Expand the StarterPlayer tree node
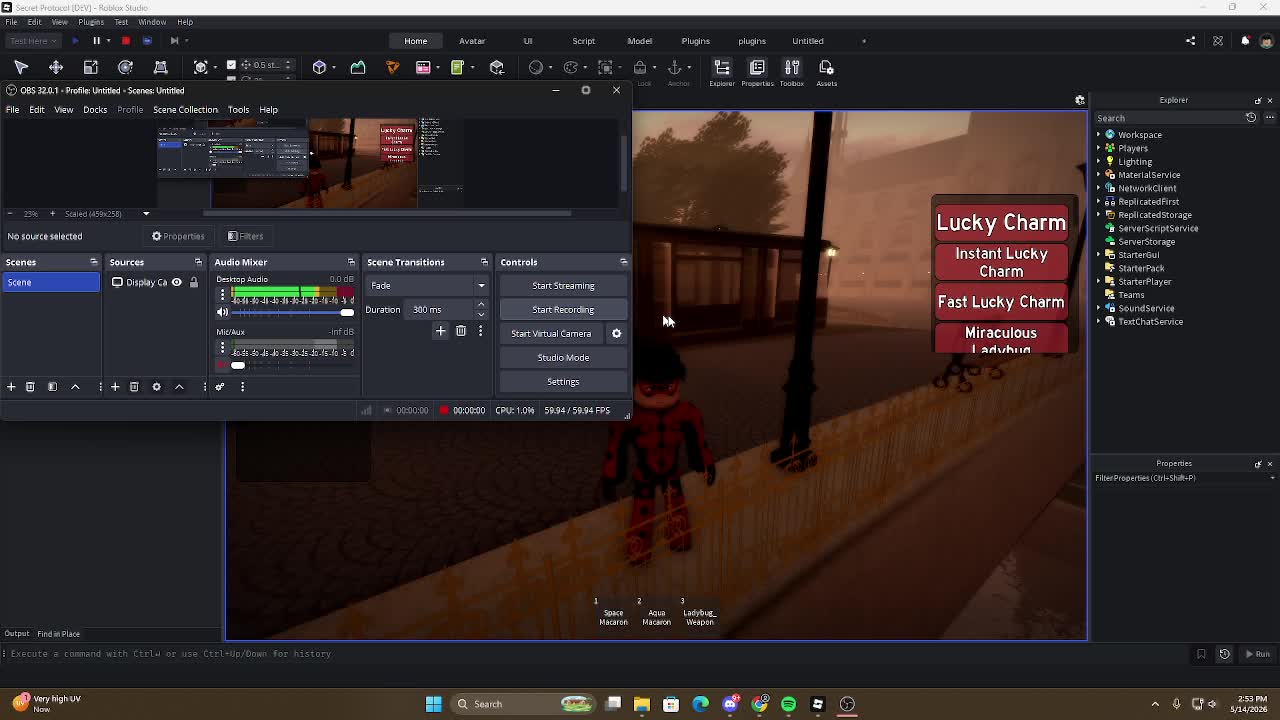 [1098, 282]
